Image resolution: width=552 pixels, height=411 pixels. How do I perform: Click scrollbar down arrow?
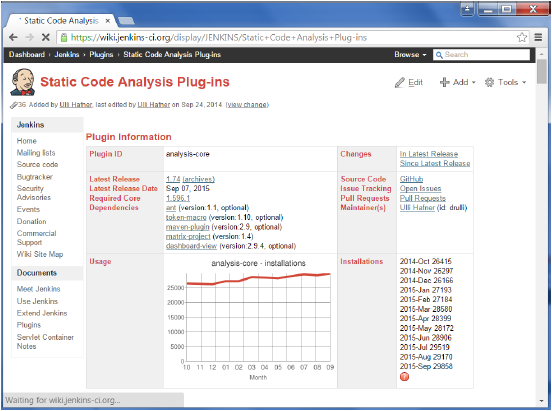pyautogui.click(x=542, y=400)
